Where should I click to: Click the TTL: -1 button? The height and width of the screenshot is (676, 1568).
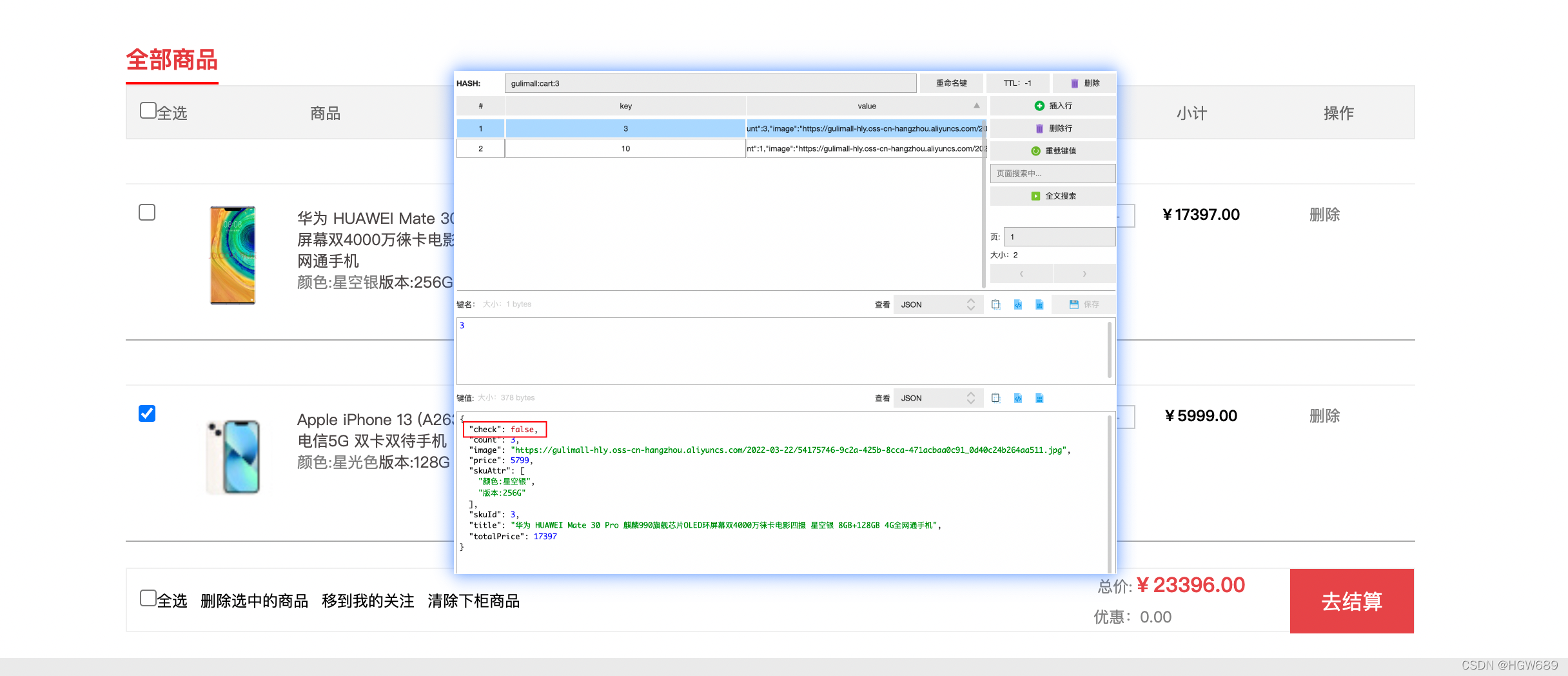coord(1017,83)
